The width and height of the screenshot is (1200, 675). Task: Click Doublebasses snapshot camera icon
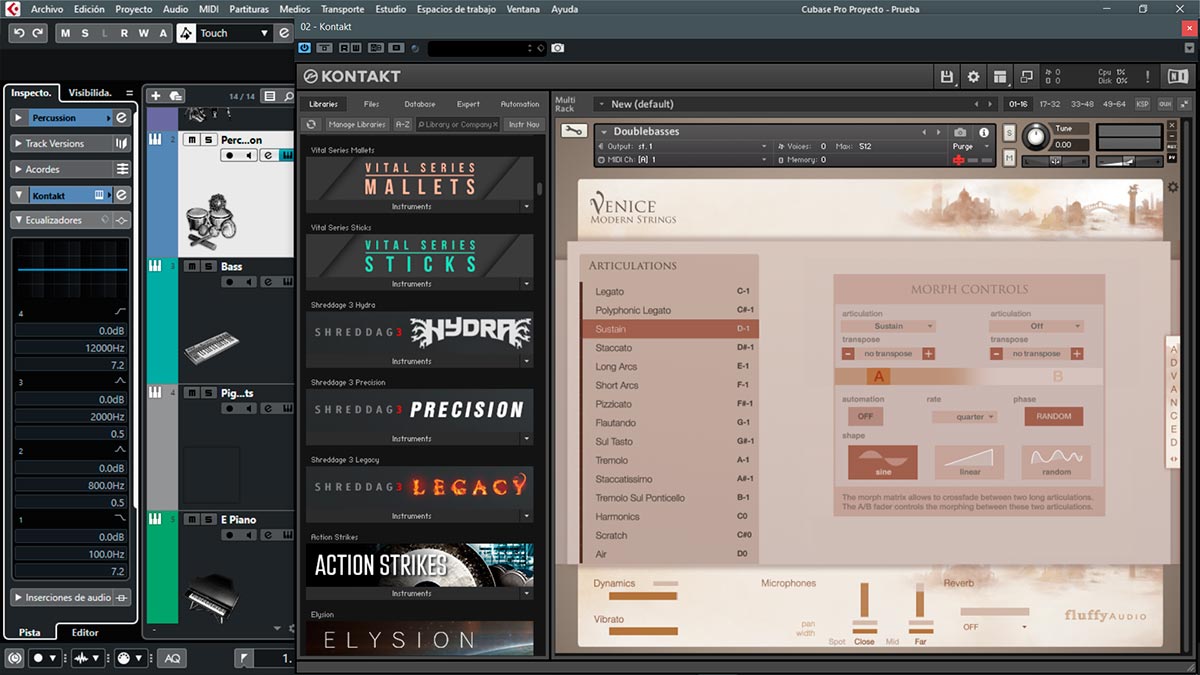pos(960,132)
